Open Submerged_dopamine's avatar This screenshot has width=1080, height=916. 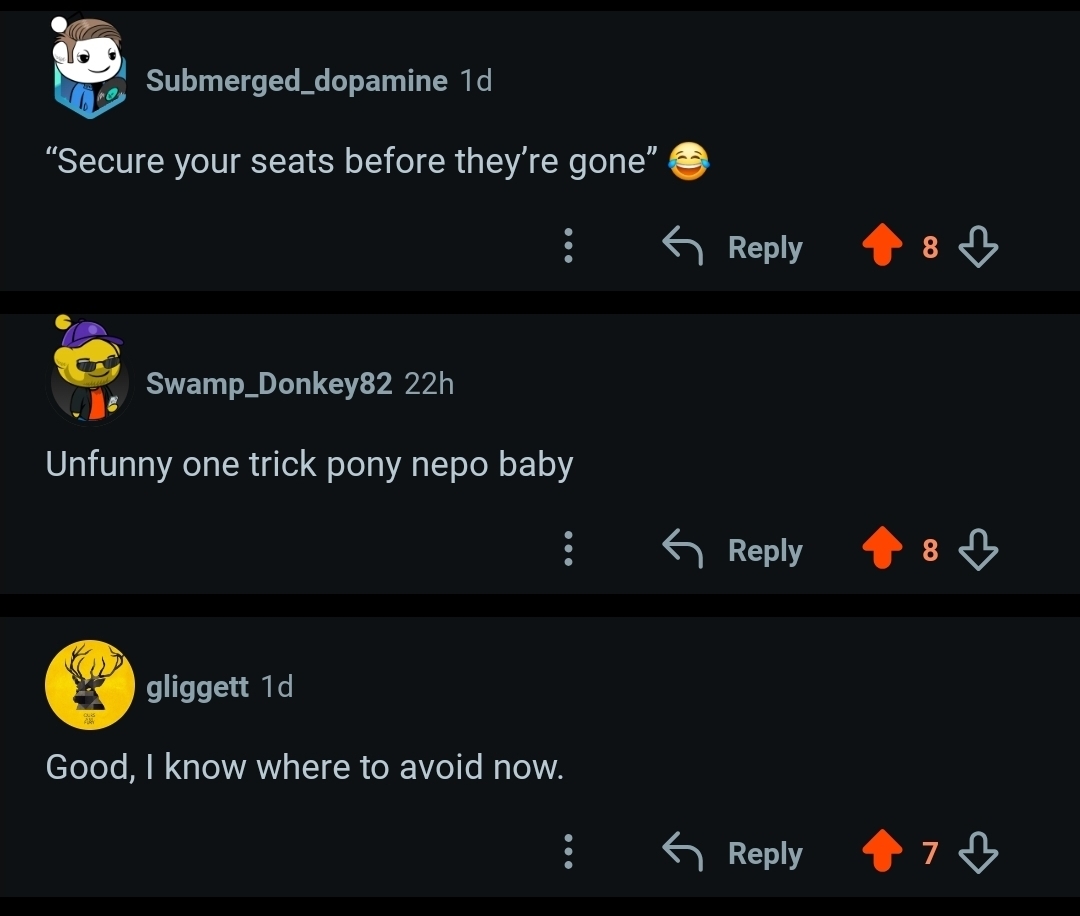pos(90,70)
